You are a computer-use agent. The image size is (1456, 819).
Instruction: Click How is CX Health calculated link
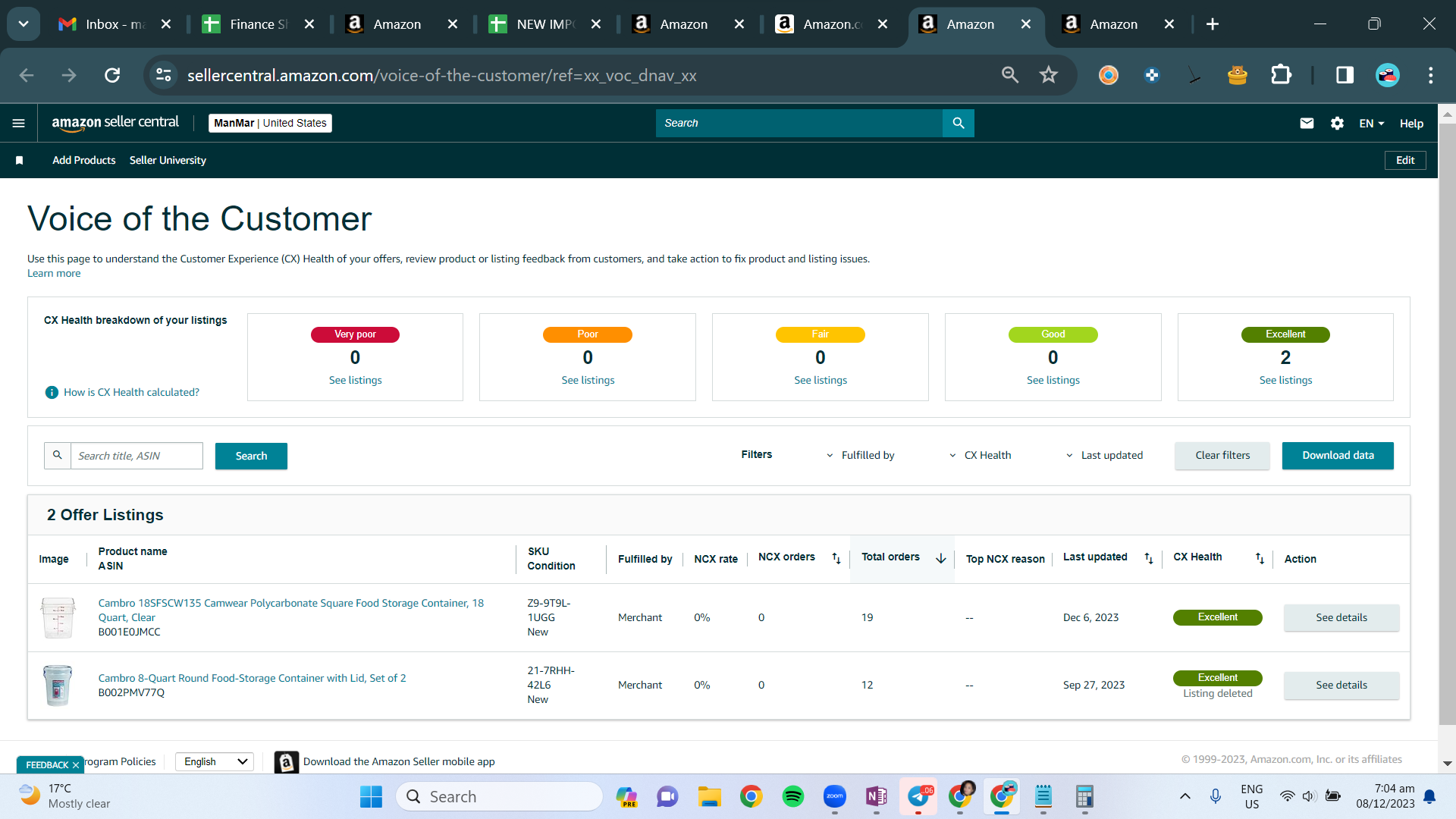131,392
